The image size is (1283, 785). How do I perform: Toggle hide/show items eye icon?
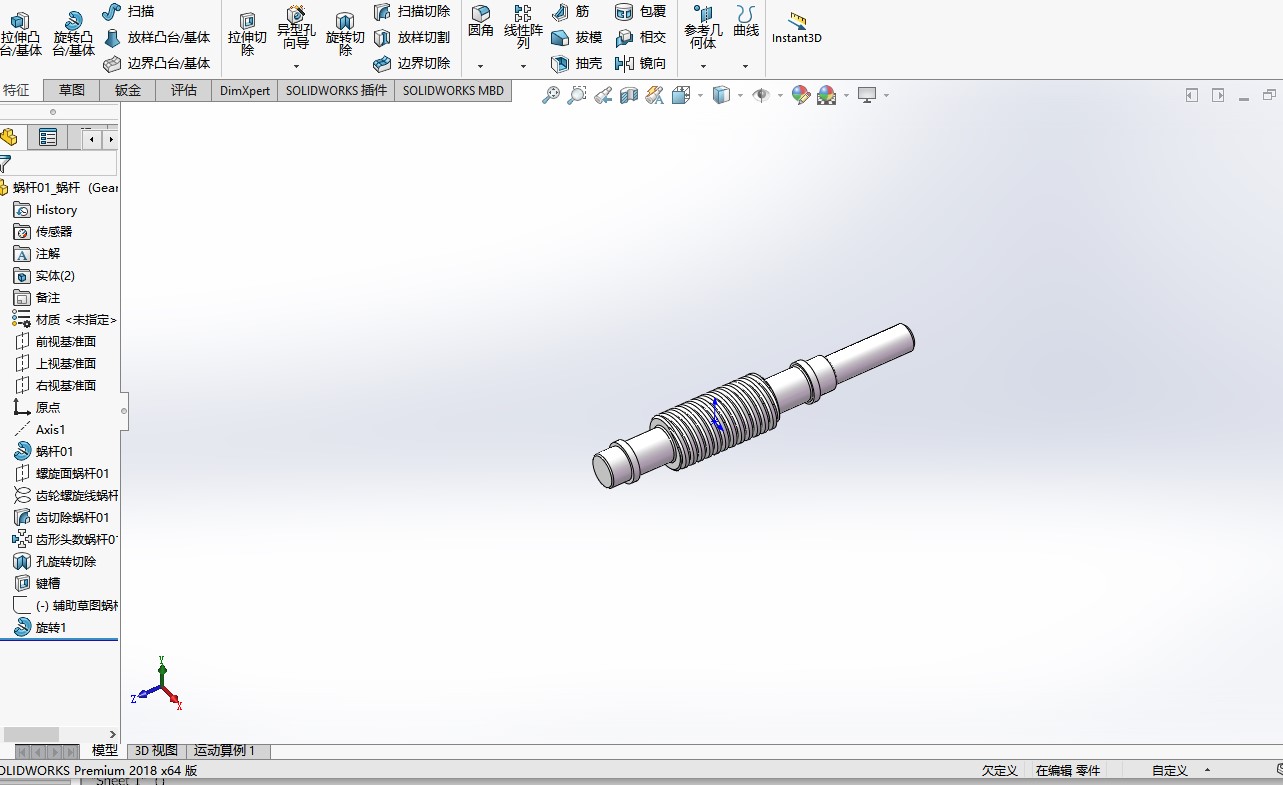pos(761,95)
